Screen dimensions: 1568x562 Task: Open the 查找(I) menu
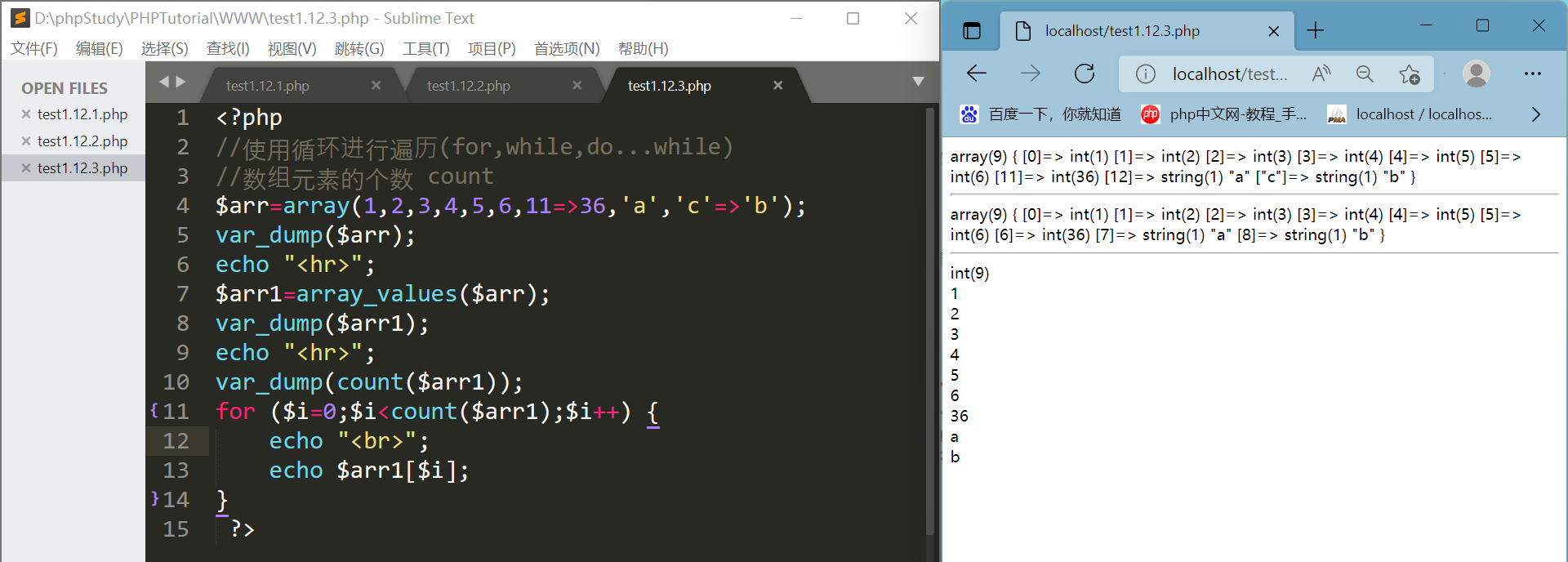tap(228, 48)
